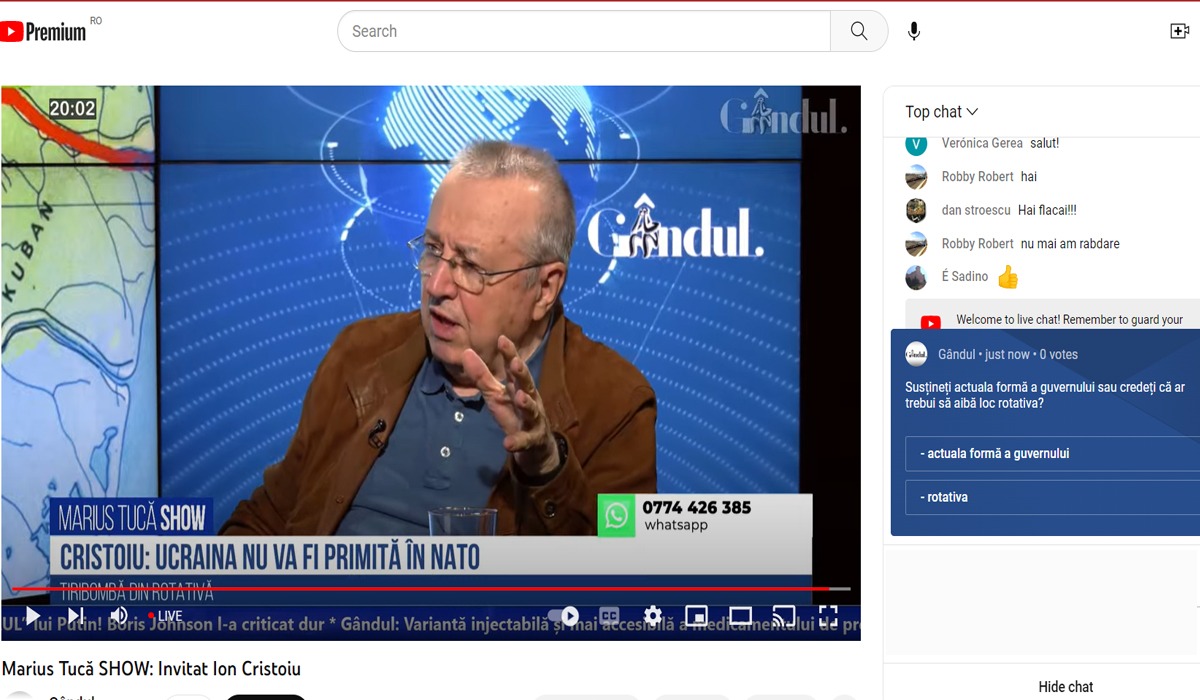This screenshot has height=700, width=1200.
Task: Play the video with the play button
Action: point(32,615)
